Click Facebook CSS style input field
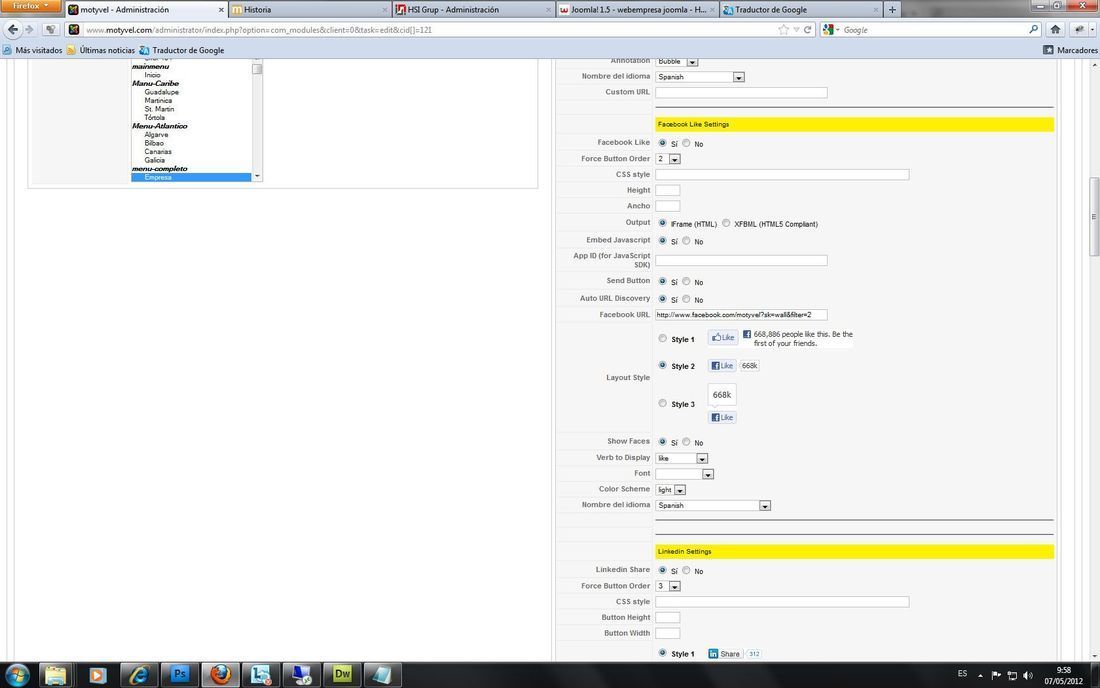This screenshot has width=1100, height=688. [782, 175]
